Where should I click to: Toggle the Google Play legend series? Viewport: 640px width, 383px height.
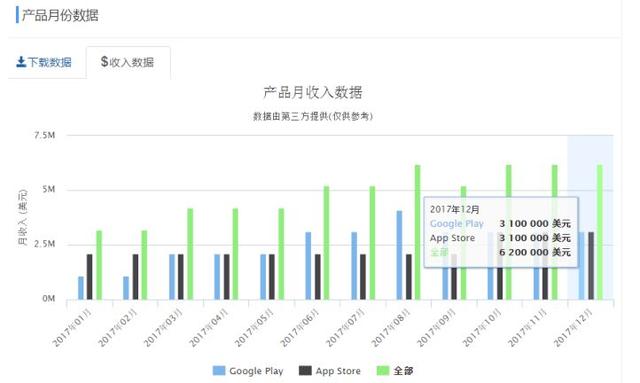click(248, 371)
